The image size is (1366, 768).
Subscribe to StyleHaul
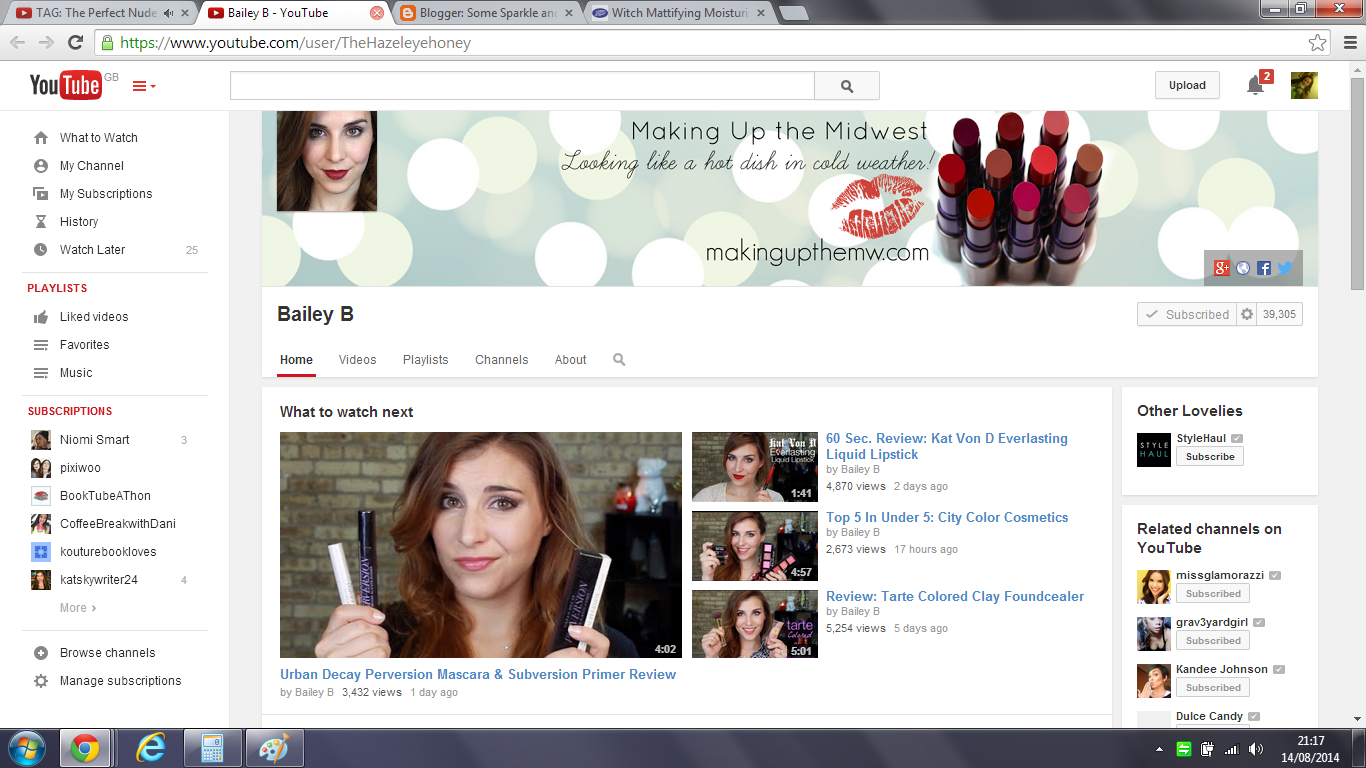[1210, 457]
